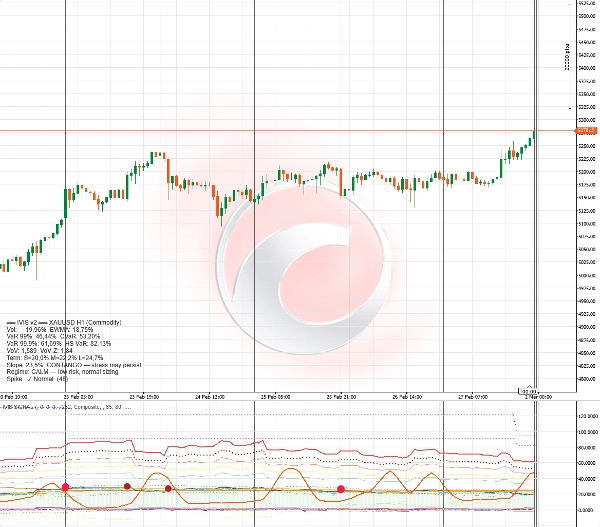Click the '2 Mar 00:00' time axis label
Screen dimensions: 600x527
538,397
